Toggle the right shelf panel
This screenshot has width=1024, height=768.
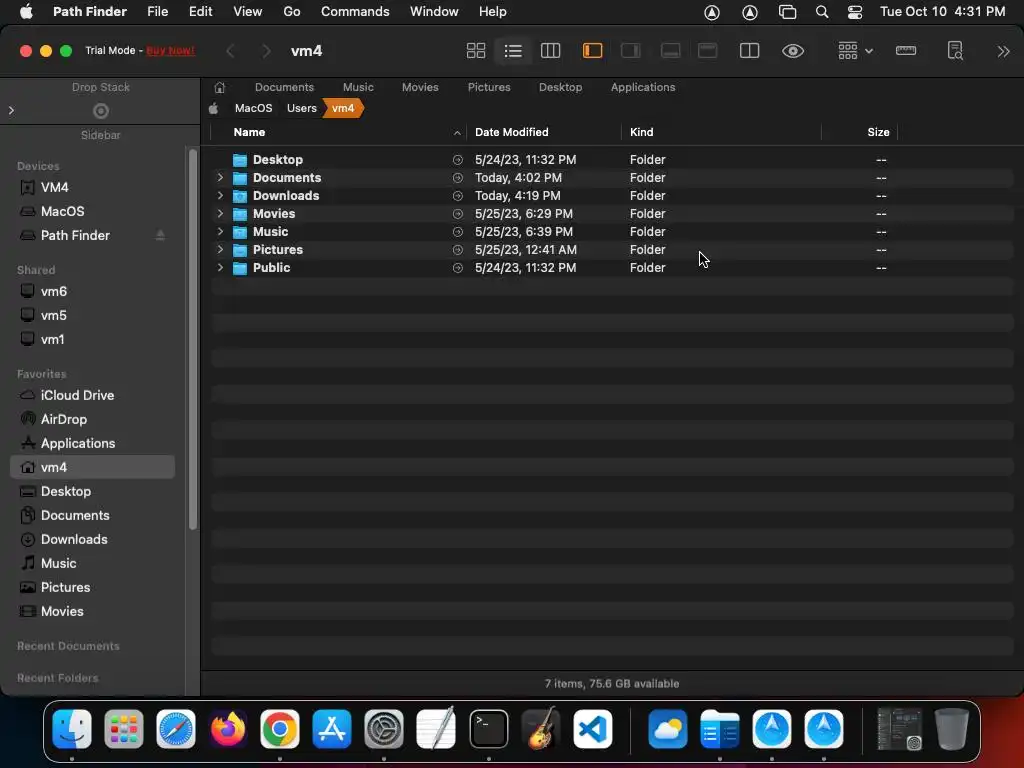630,51
